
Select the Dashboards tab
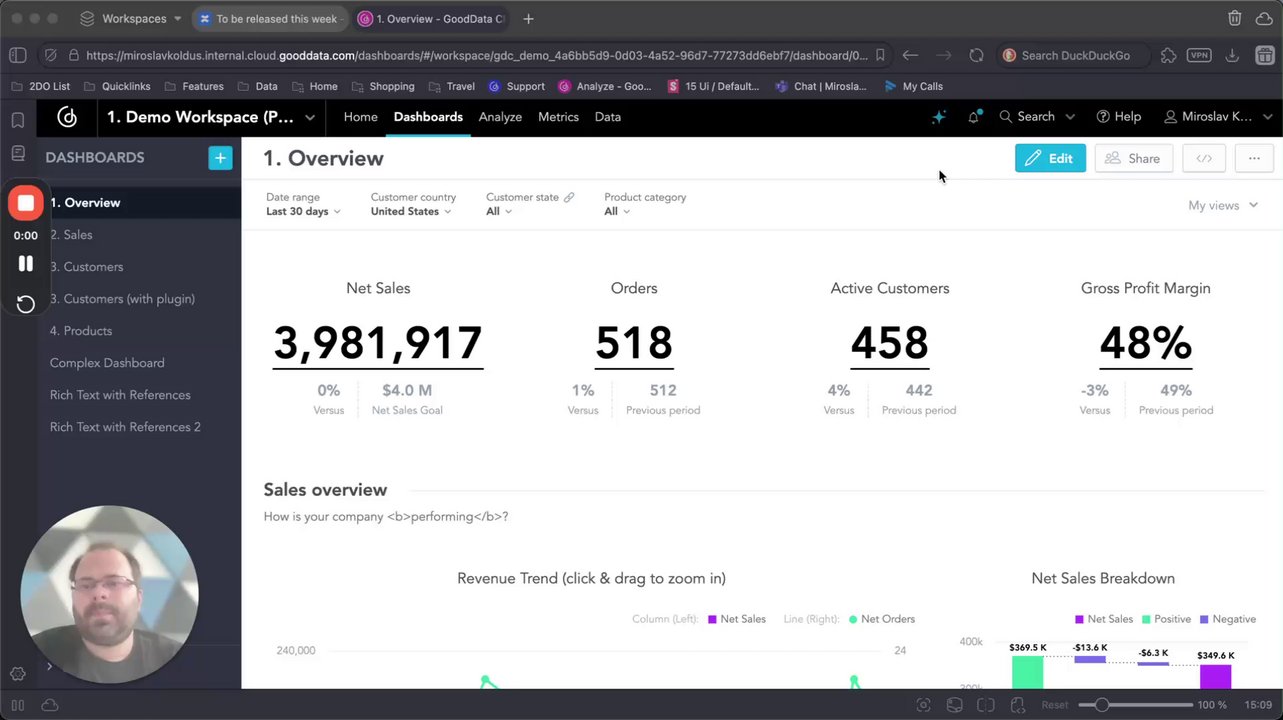point(428,117)
